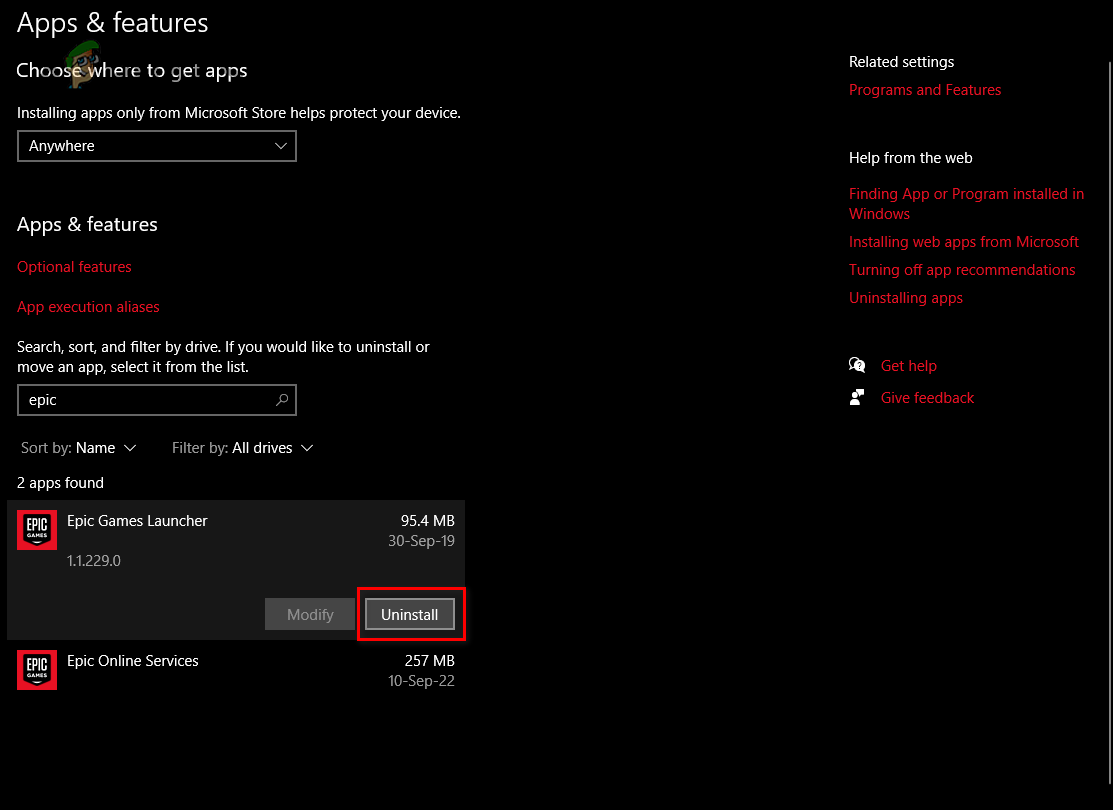Click the 2 apps found text
The image size is (1113, 810).
pos(60,483)
